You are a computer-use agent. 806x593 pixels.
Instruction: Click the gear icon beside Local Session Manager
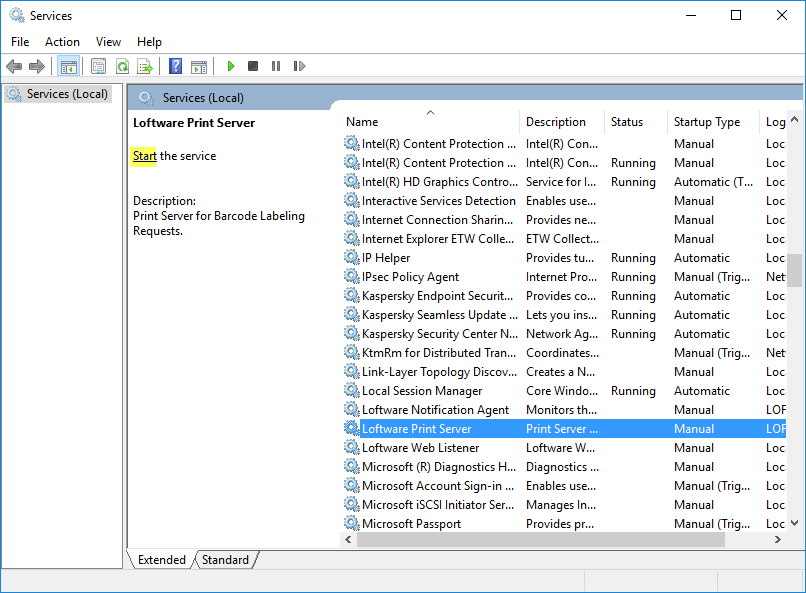tap(352, 391)
